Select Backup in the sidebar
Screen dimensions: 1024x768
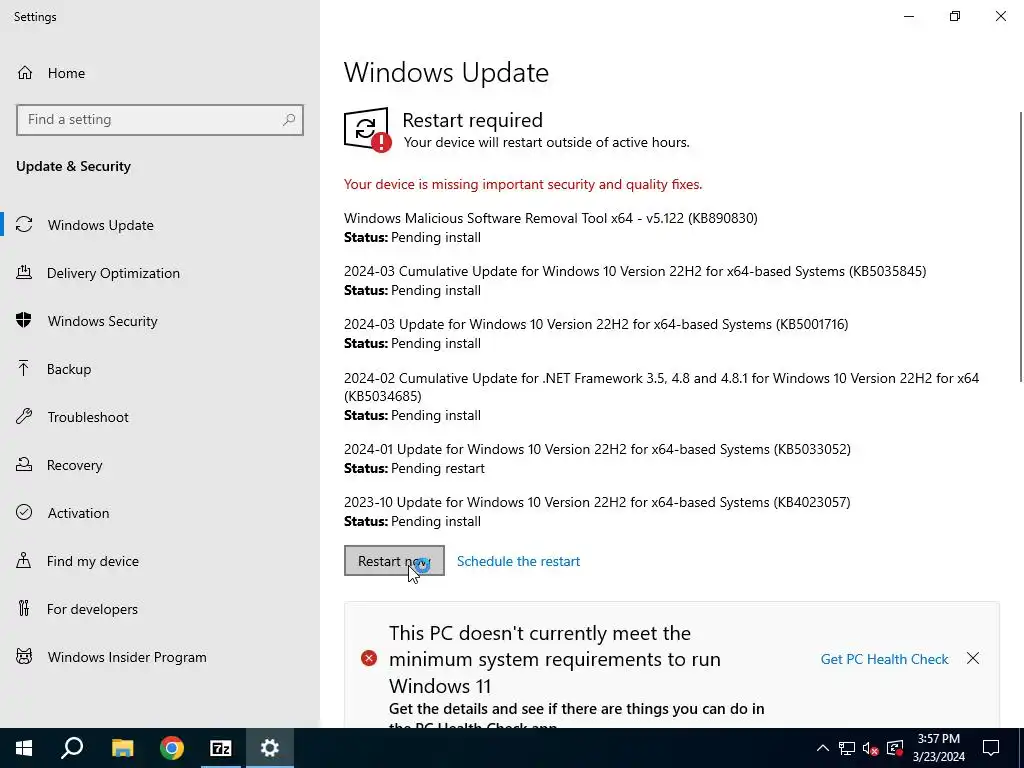[x=160, y=369]
